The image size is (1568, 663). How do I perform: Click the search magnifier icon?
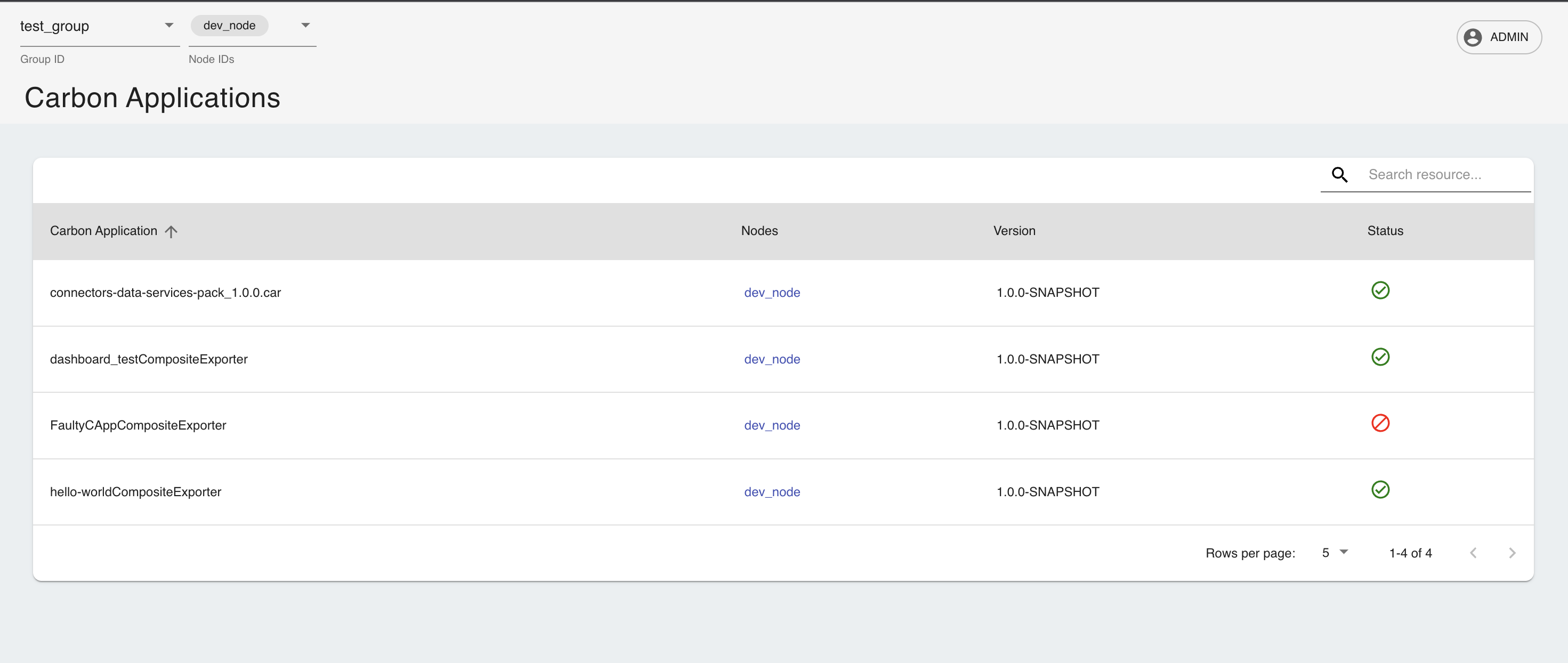pos(1339,174)
